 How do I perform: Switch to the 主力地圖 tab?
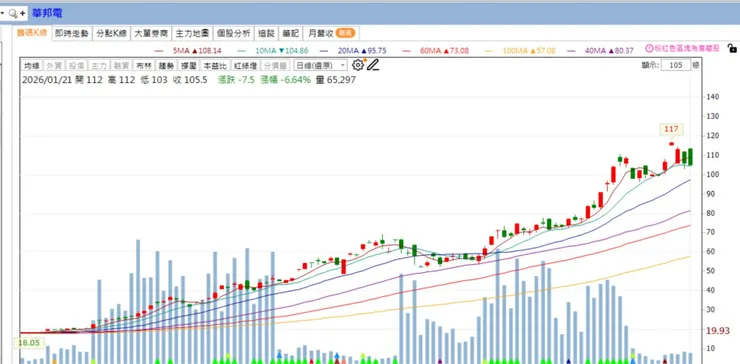pos(192,34)
